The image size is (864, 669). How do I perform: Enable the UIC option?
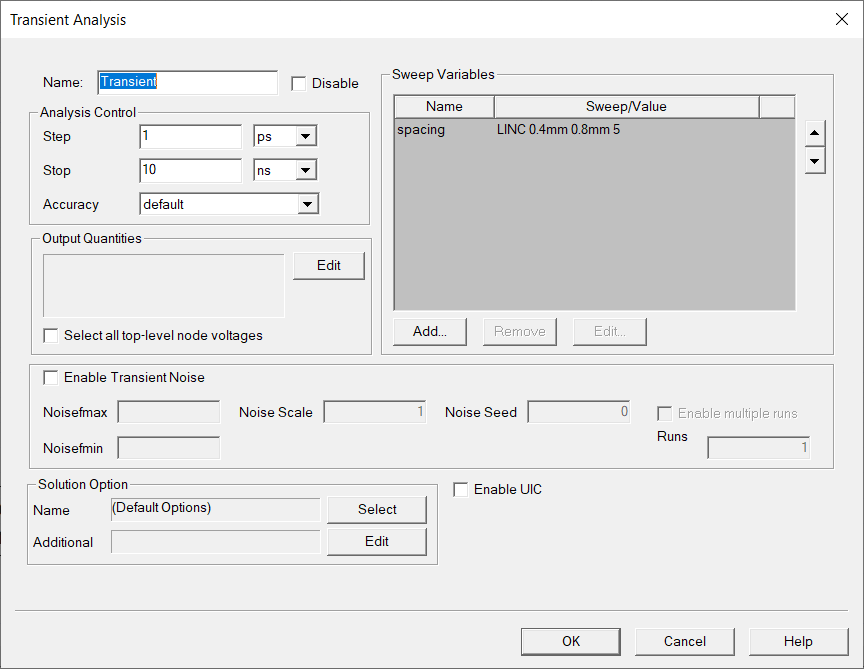point(460,489)
